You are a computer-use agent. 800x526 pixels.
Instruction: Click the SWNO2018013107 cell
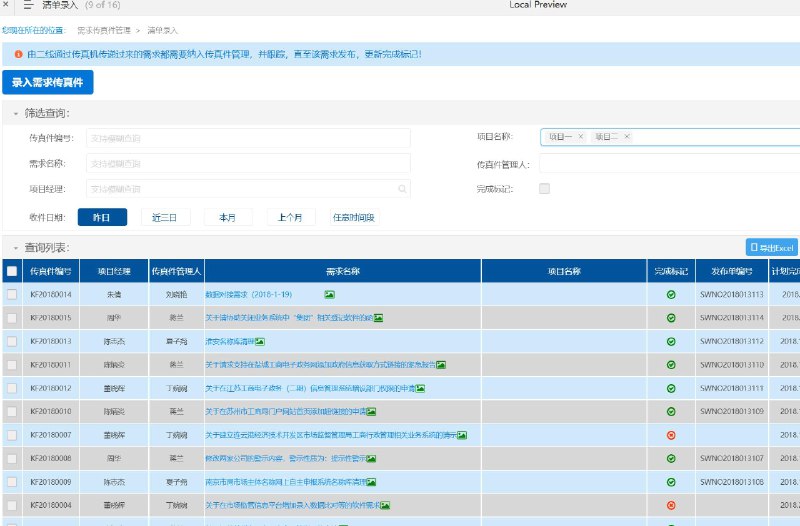coord(732,459)
